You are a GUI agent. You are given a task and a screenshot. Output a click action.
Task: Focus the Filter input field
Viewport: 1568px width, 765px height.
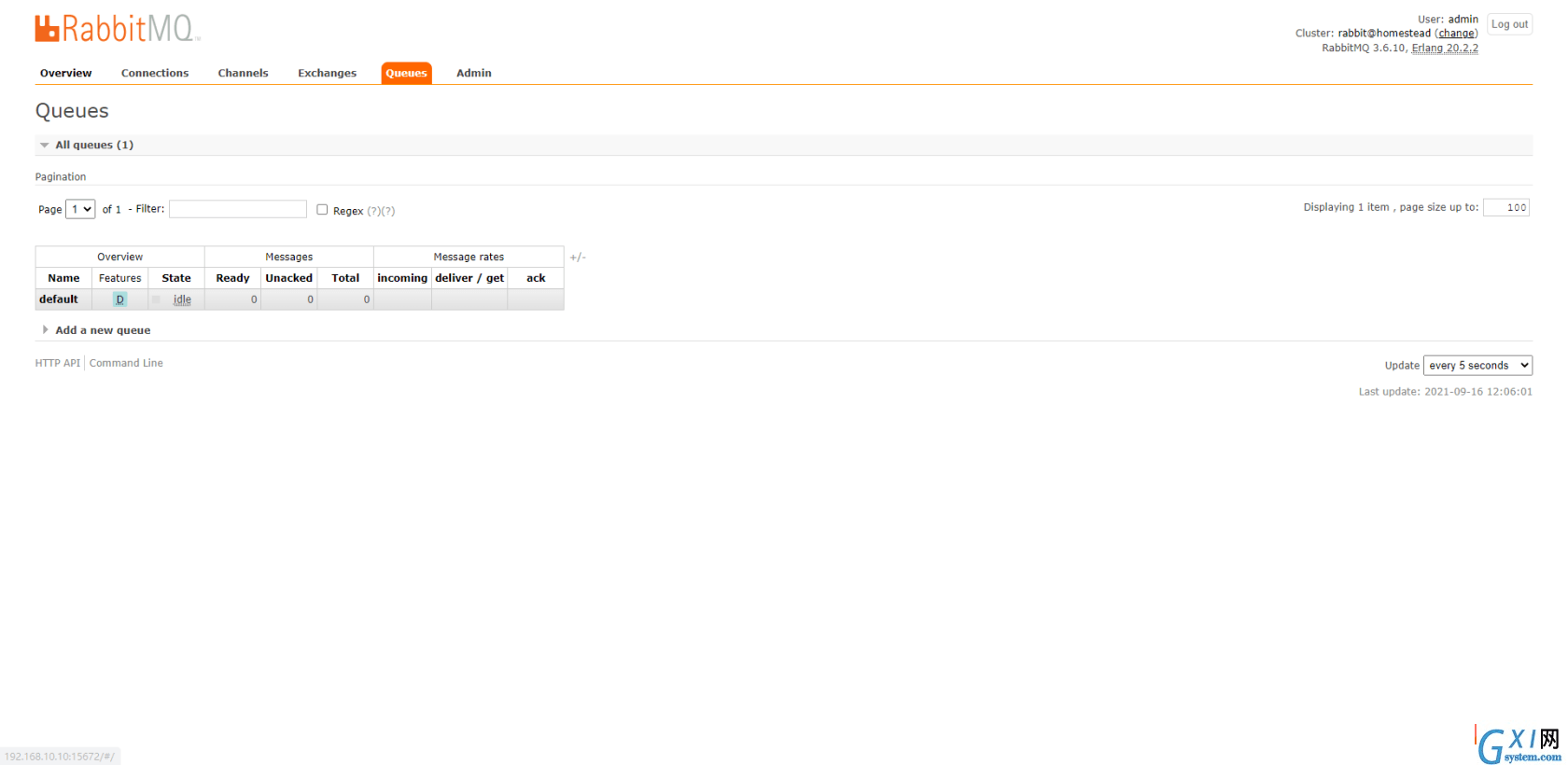tap(238, 209)
